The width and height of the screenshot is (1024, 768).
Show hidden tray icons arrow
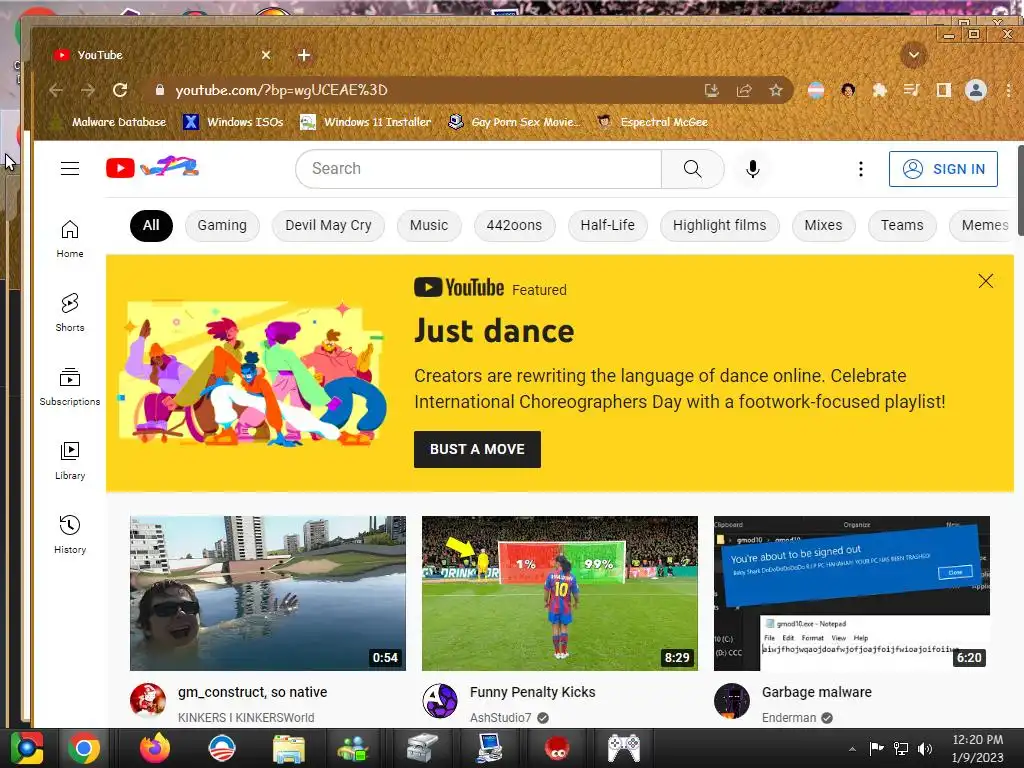(x=852, y=748)
